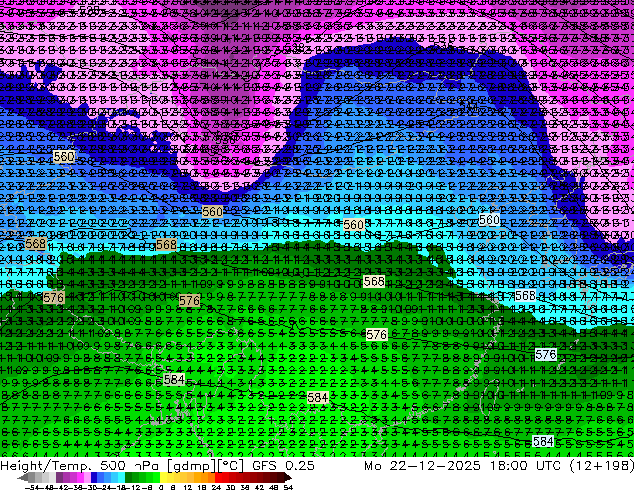The image size is (634, 490).
Task: Click the white 568 contour label
Action: click(x=525, y=296)
